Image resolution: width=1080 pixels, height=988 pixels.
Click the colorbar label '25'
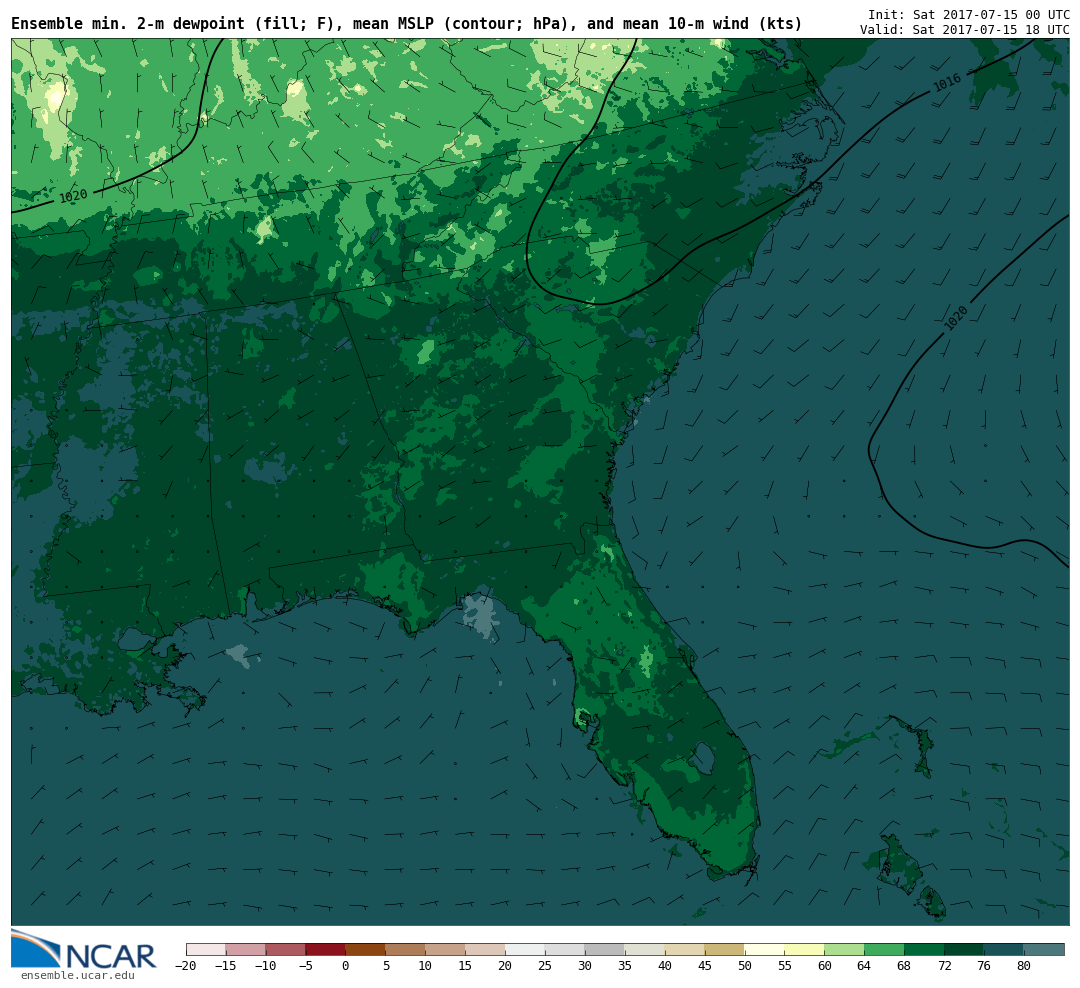click(545, 966)
